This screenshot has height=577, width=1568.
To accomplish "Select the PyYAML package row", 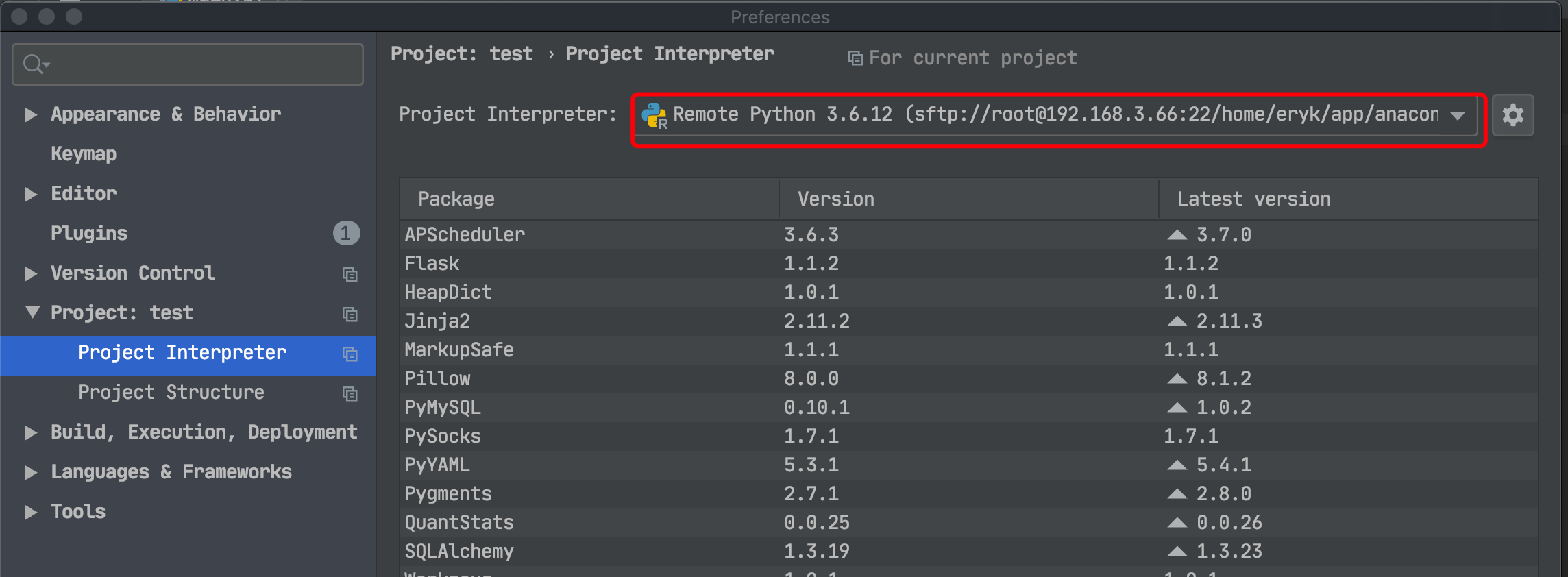I will [969, 465].
